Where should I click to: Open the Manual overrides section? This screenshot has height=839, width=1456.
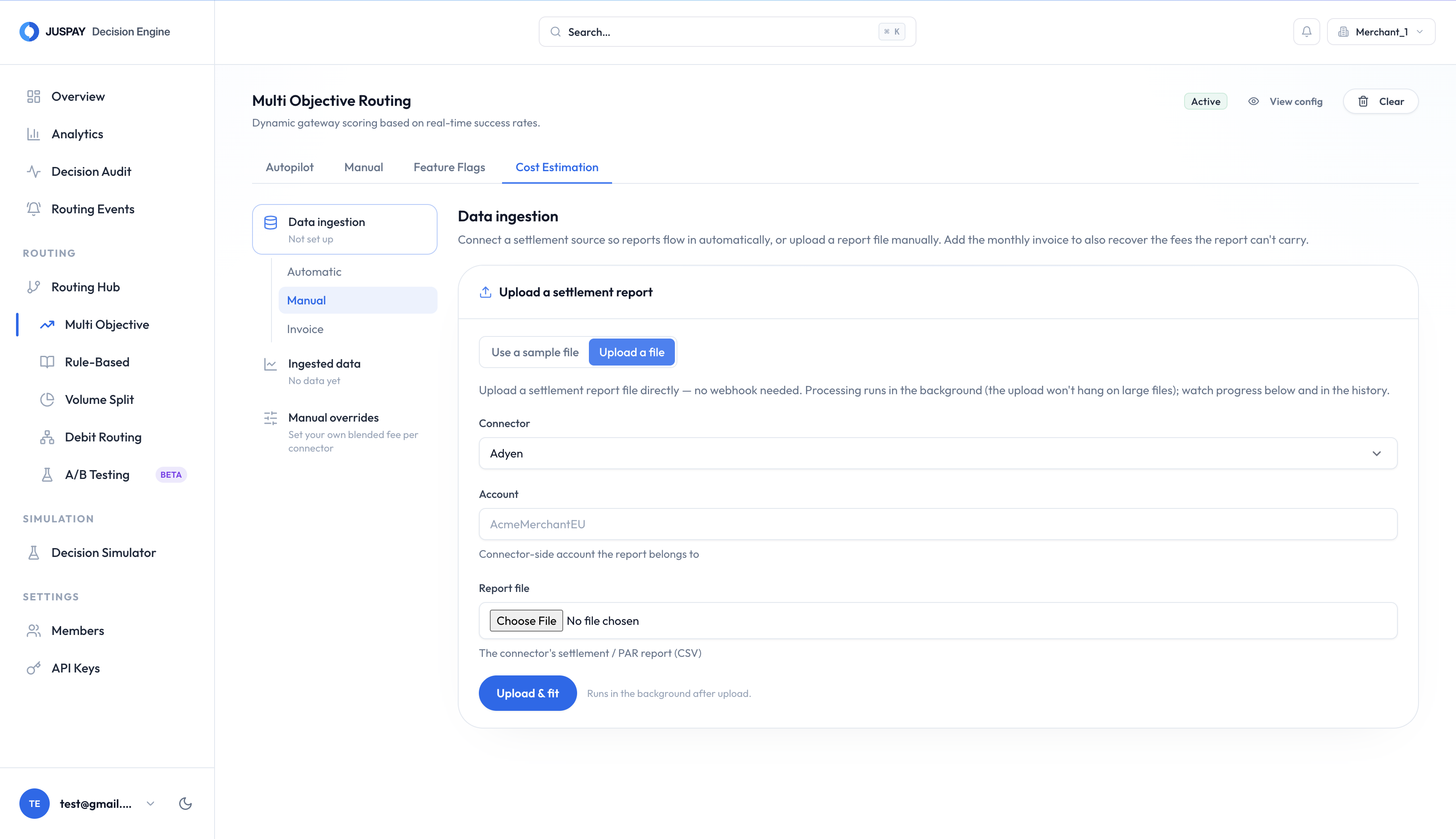344,432
